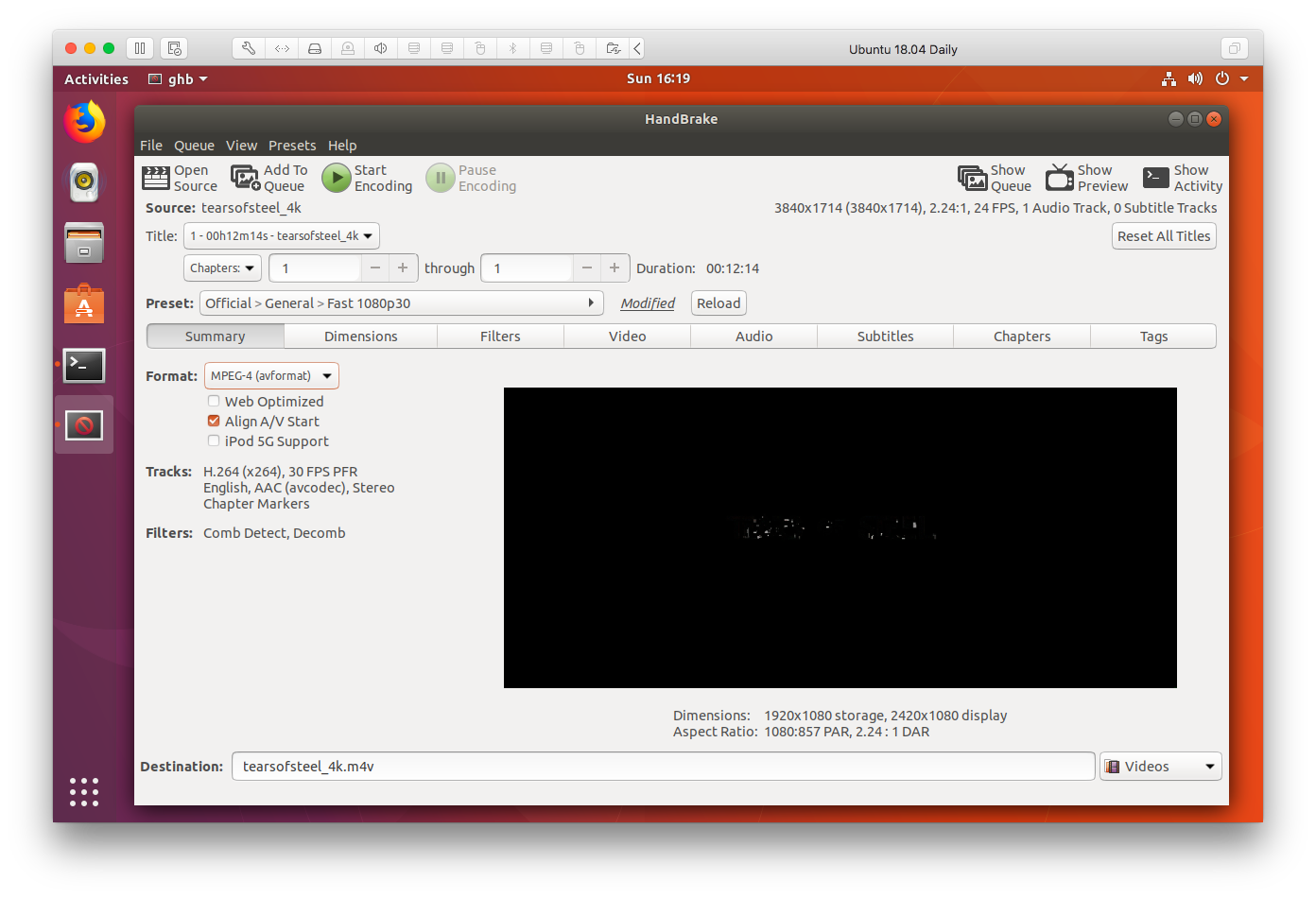Click the Modified preset link
Viewport: 1316px width, 898px height.
click(648, 303)
